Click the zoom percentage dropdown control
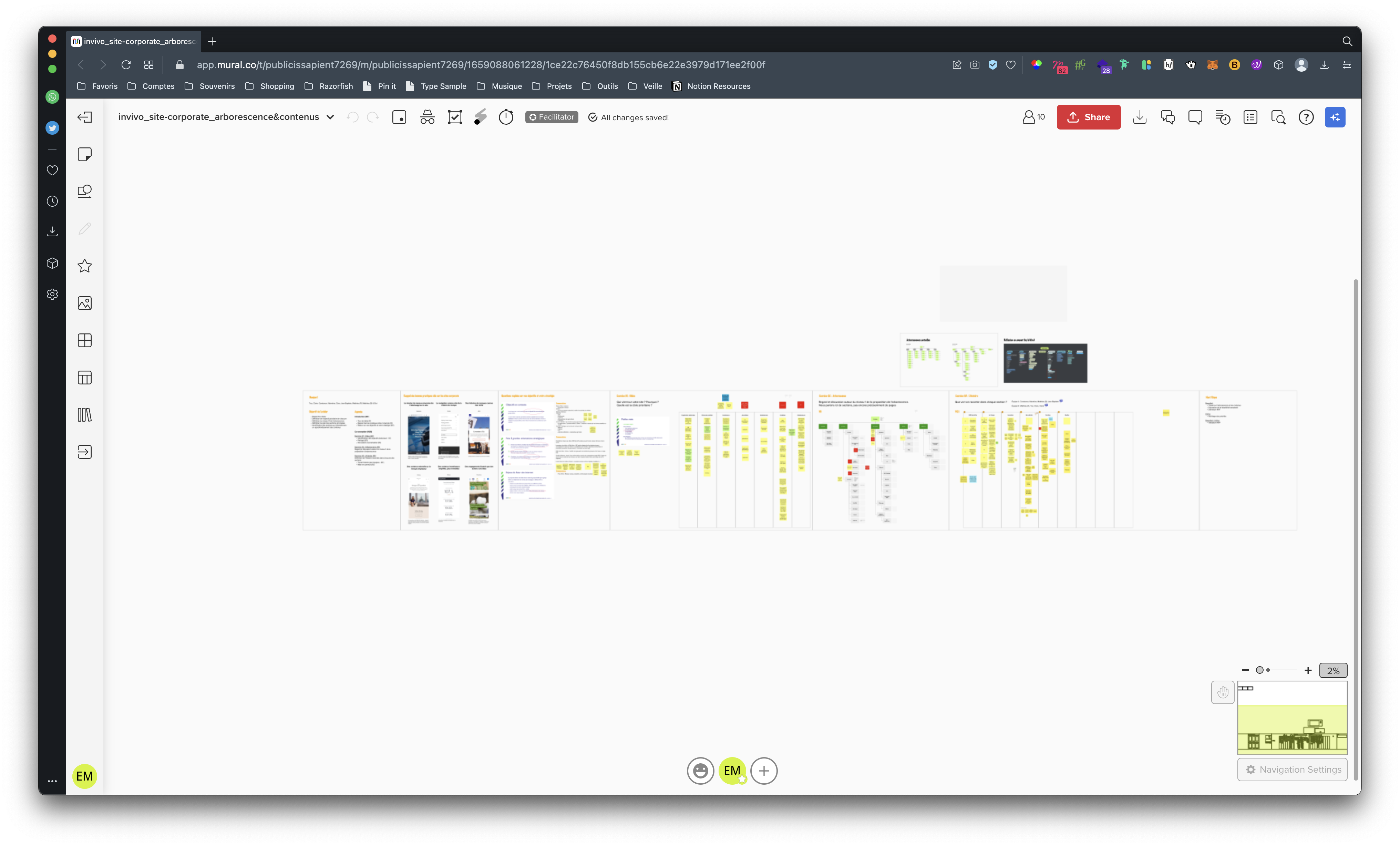1400x846 pixels. pyautogui.click(x=1333, y=670)
